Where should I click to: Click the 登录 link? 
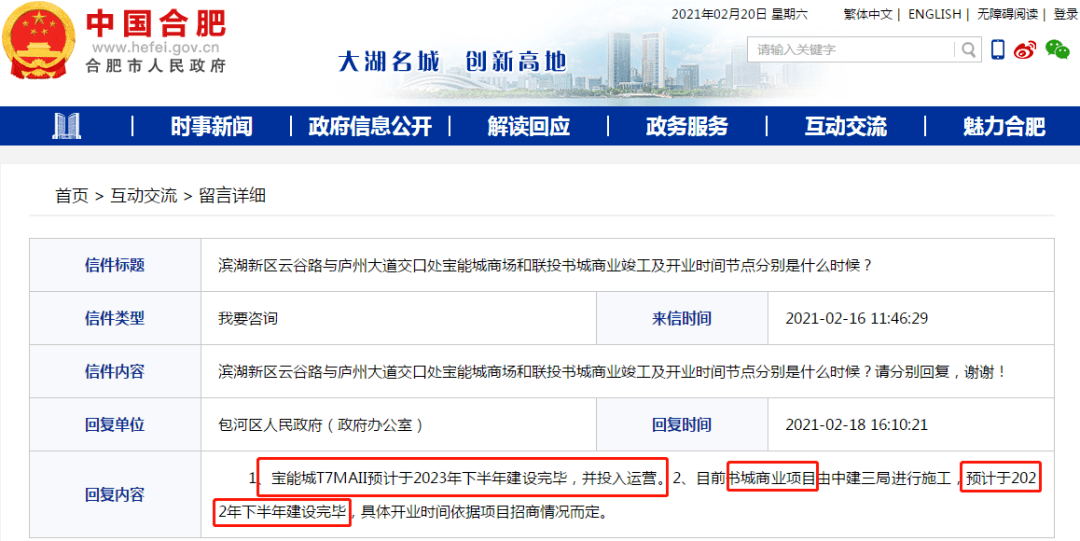click(x=1065, y=14)
